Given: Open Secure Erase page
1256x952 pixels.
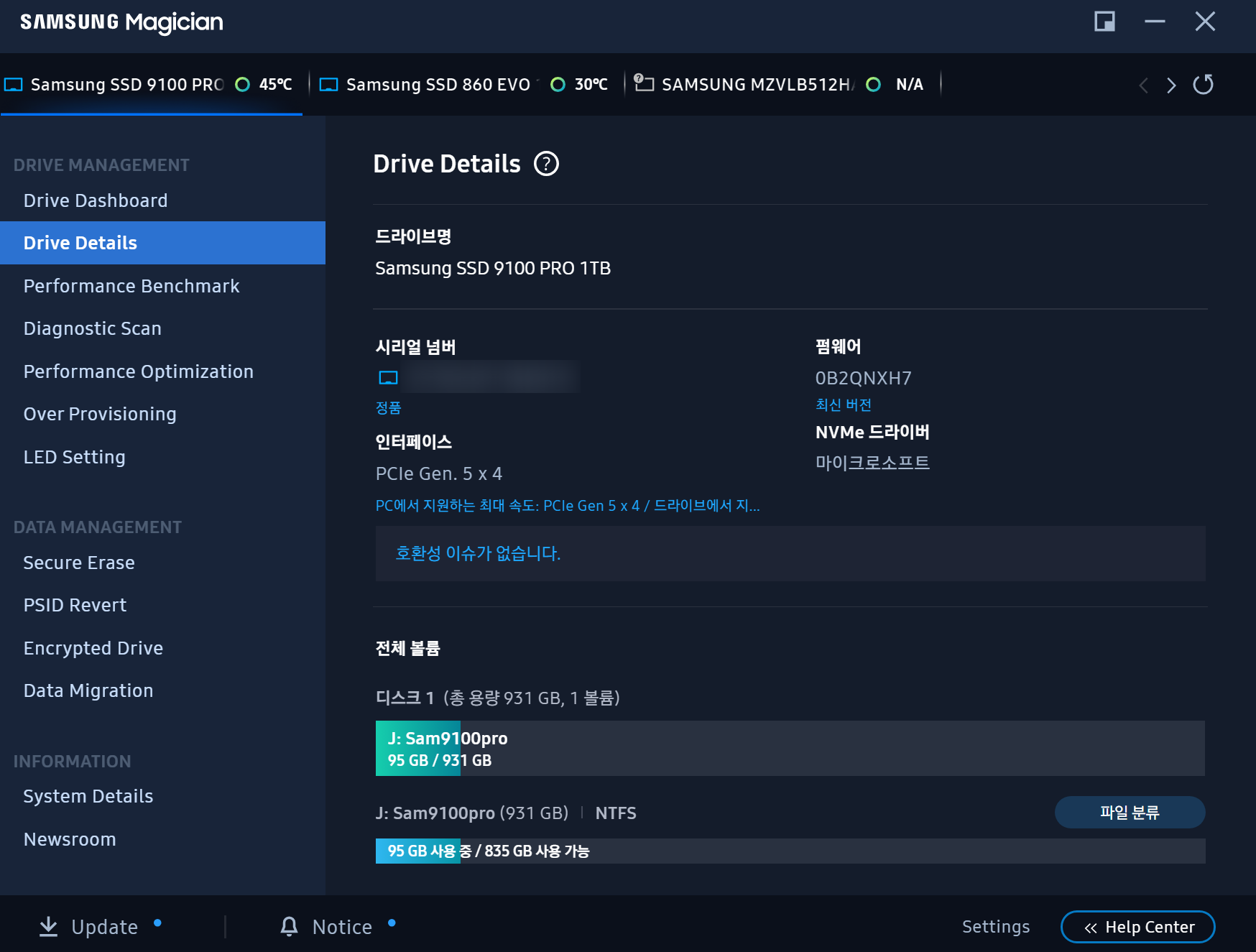Looking at the screenshot, I should pyautogui.click(x=162, y=563).
